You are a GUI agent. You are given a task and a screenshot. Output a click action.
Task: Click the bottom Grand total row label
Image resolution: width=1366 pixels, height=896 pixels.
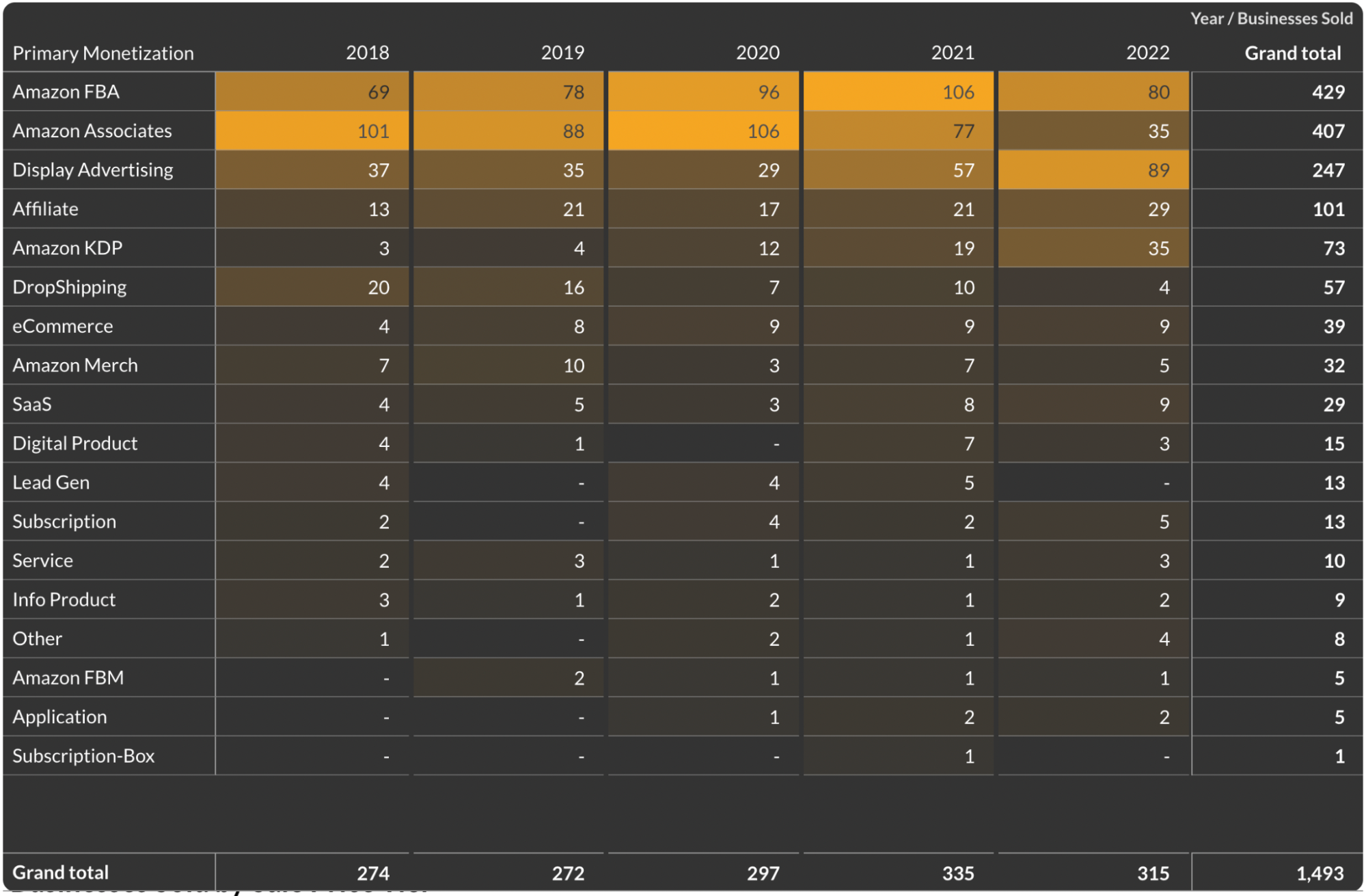coord(60,873)
